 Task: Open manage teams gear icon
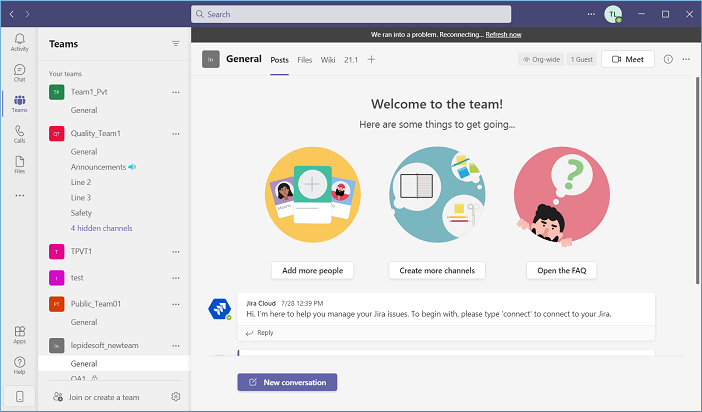tap(176, 397)
